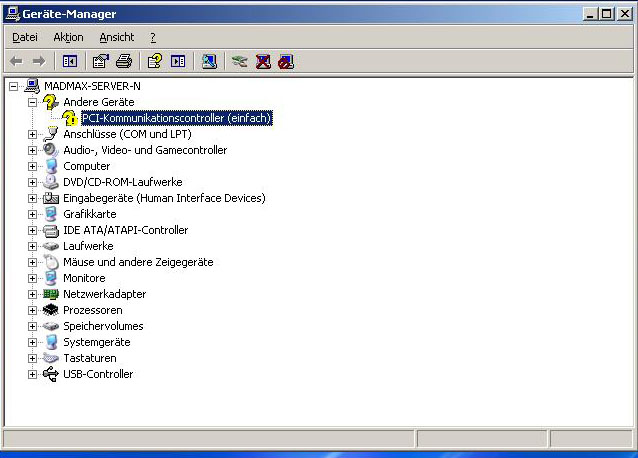Viewport: 638px width, 458px height.
Task: Open the Aktion menu
Action: [x=68, y=37]
